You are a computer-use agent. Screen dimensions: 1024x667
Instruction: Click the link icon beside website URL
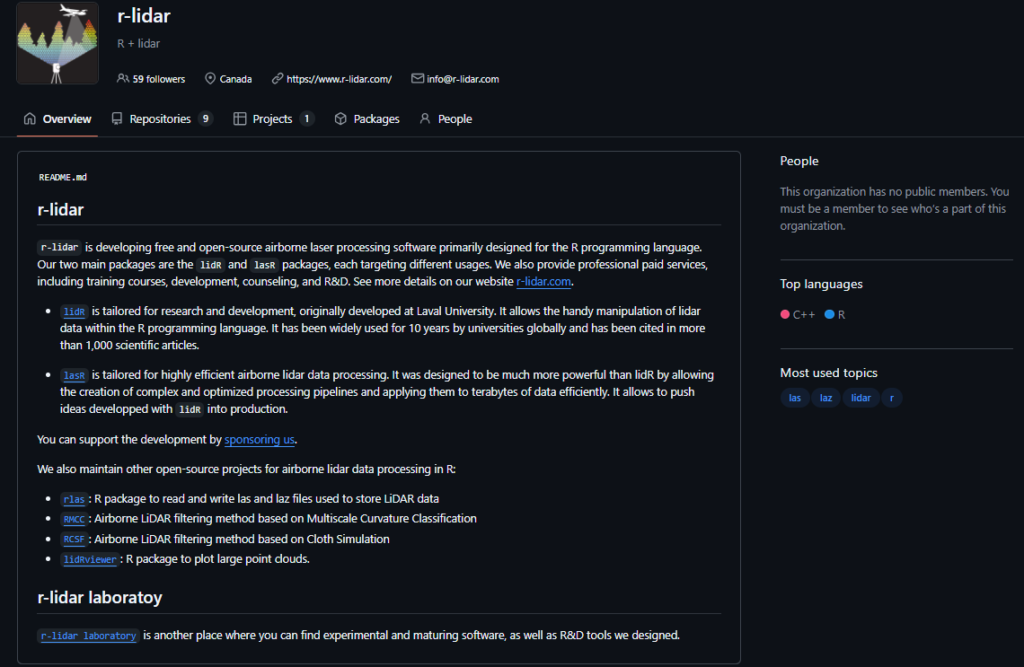tap(276, 79)
